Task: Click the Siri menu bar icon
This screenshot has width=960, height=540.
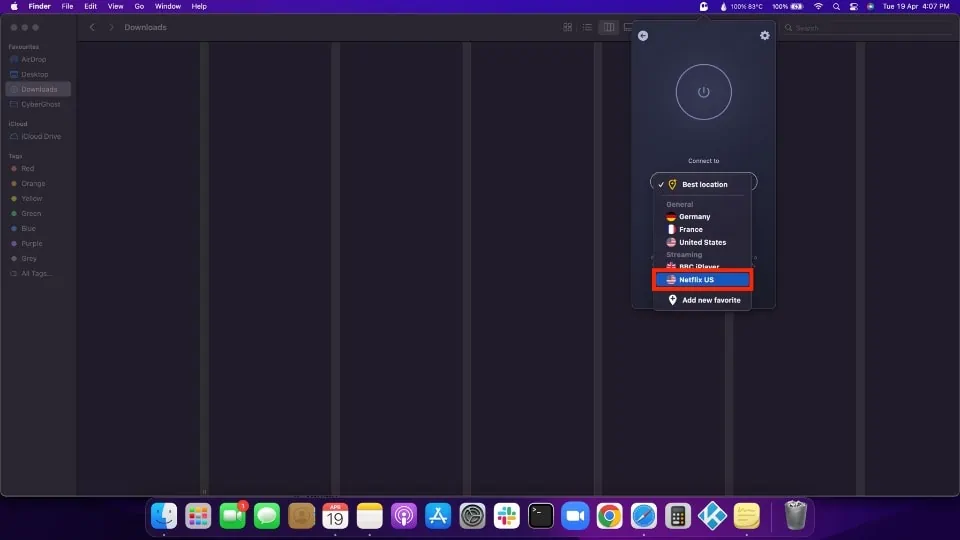Action: 870,7
